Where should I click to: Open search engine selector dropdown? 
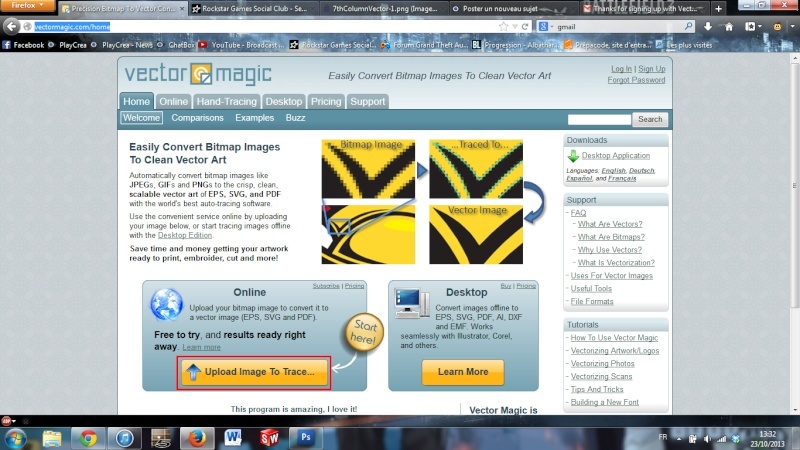(x=545, y=27)
